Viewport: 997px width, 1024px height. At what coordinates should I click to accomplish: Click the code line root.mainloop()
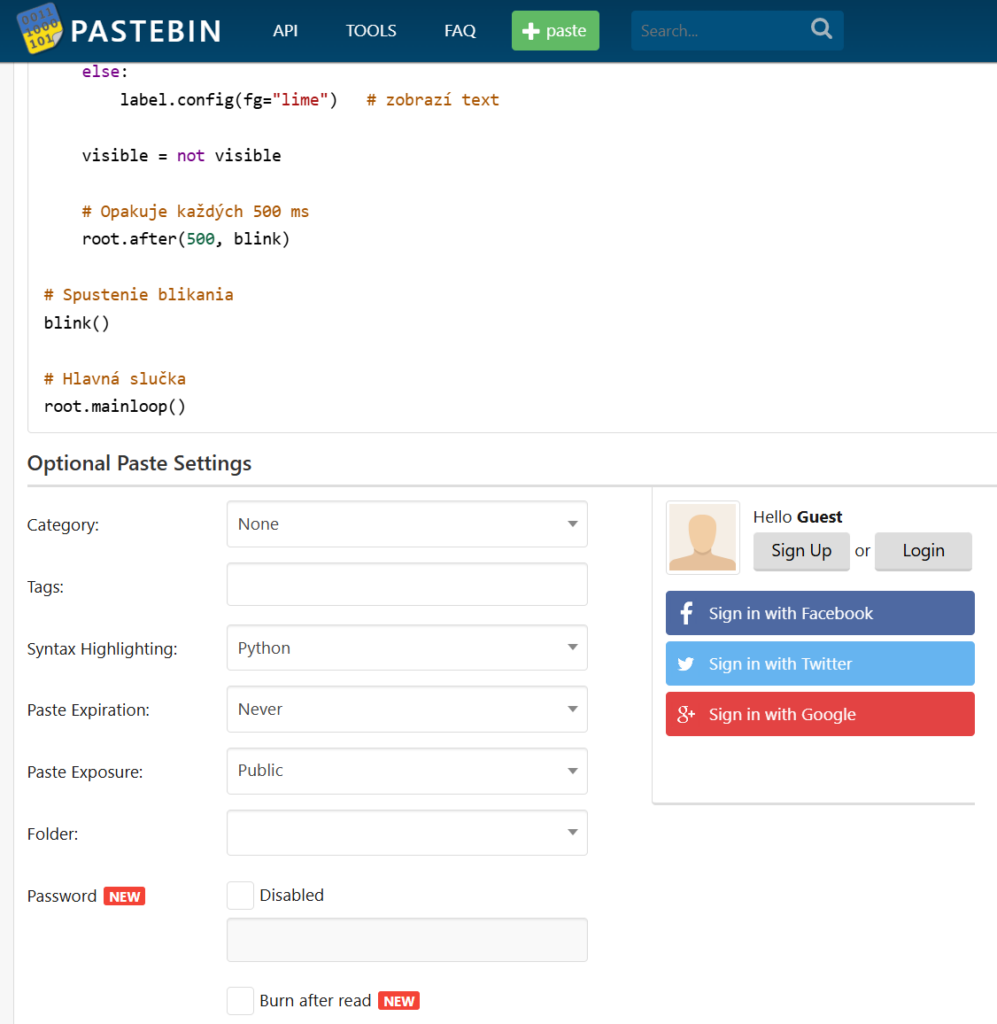point(115,406)
